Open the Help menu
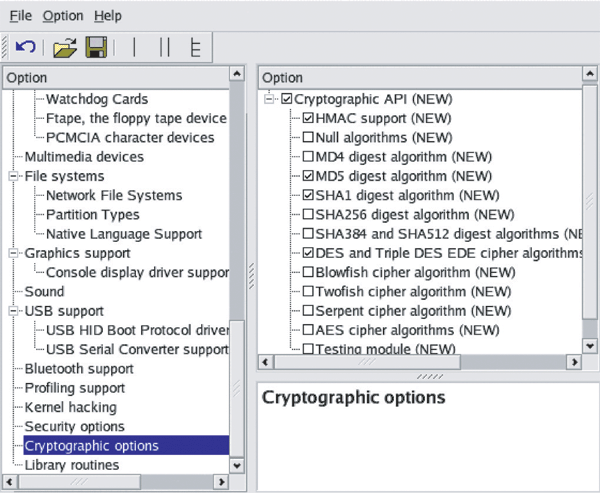 [x=108, y=16]
